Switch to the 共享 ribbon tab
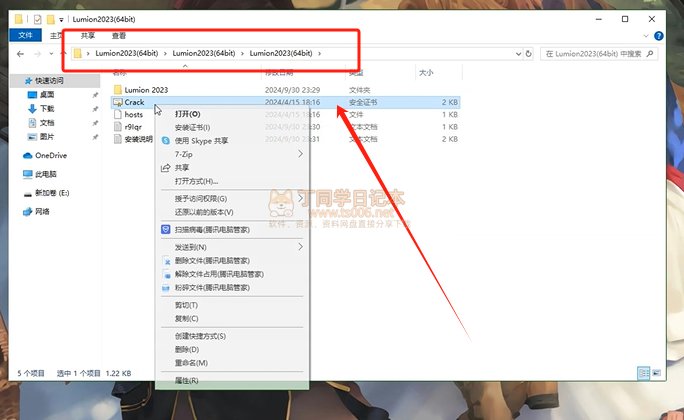684x420 pixels. [88, 35]
